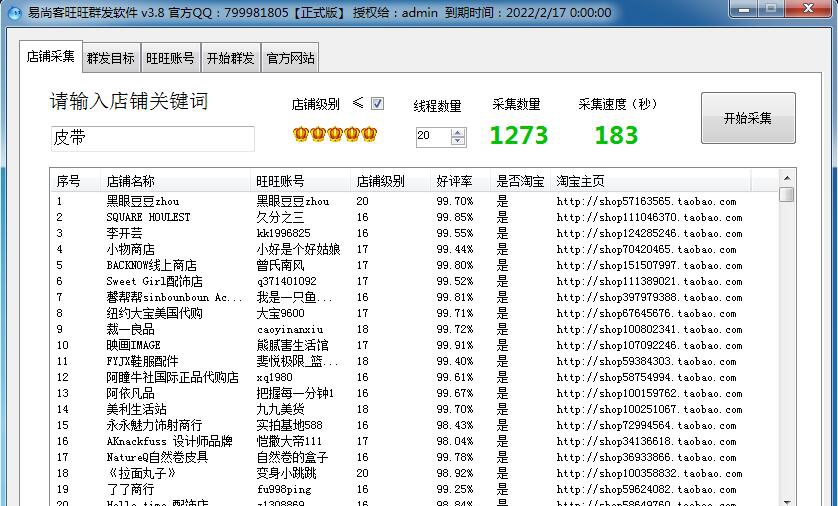
Task: Click the gold crown rating icons
Action: [x=334, y=134]
